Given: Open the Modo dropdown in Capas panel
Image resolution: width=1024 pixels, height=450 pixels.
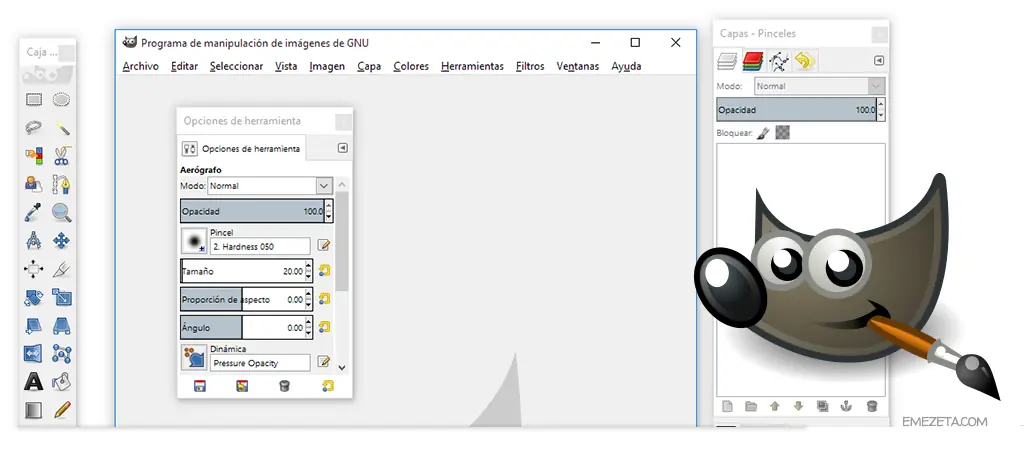Looking at the screenshot, I should point(820,86).
